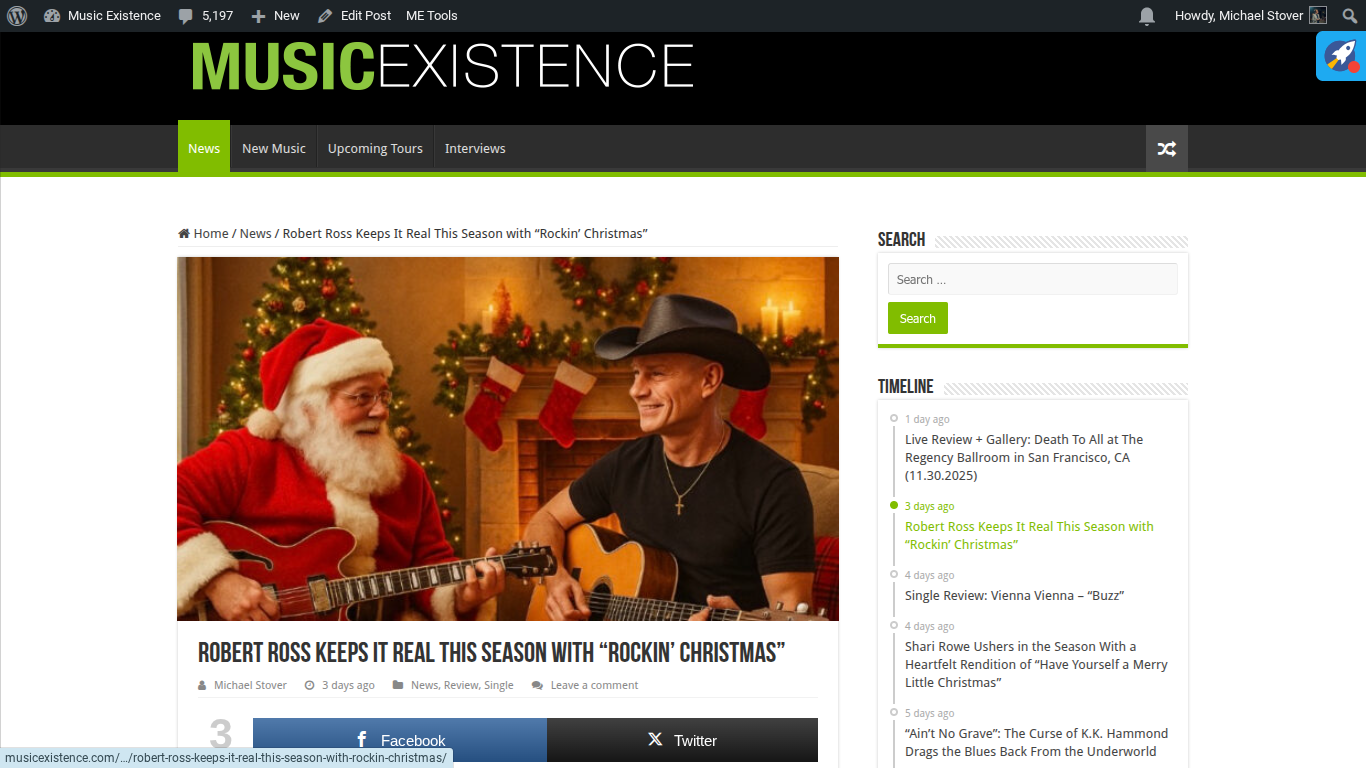
Task: Click the Home breadcrumb with house icon
Action: pos(203,233)
